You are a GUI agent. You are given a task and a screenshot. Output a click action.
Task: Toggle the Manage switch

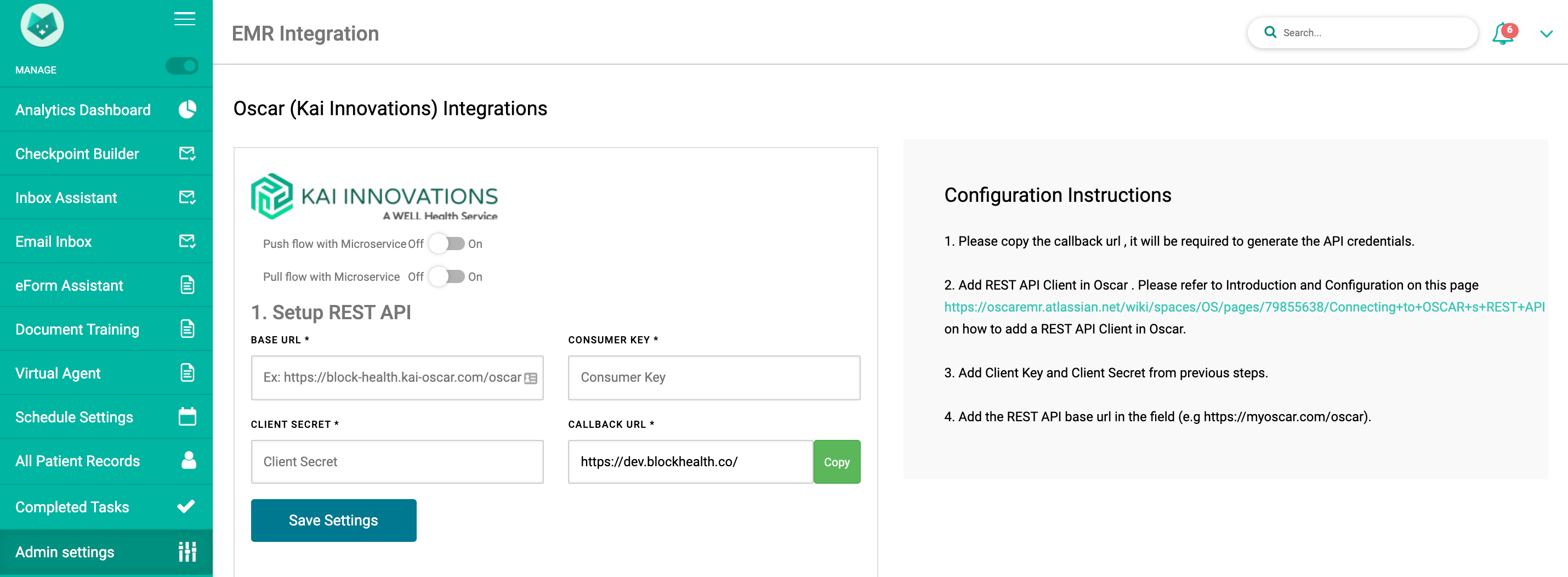tap(182, 66)
